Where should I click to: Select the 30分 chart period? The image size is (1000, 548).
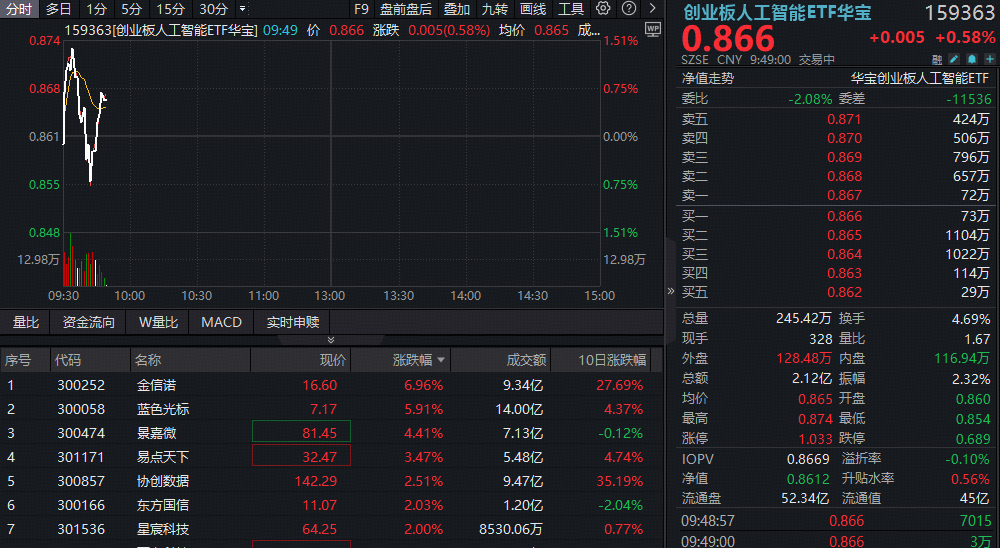point(213,9)
